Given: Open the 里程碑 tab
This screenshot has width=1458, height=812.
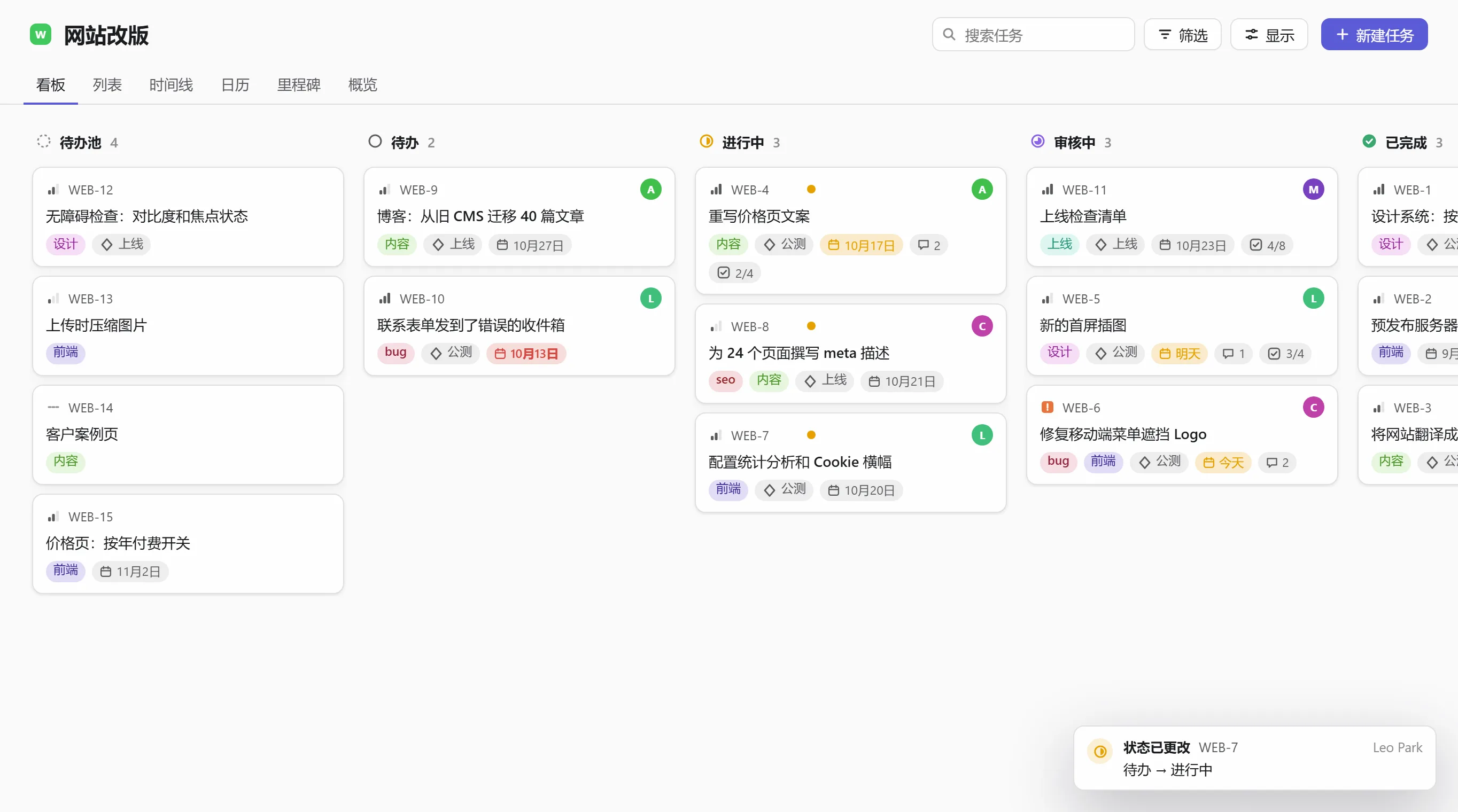Looking at the screenshot, I should pyautogui.click(x=299, y=85).
